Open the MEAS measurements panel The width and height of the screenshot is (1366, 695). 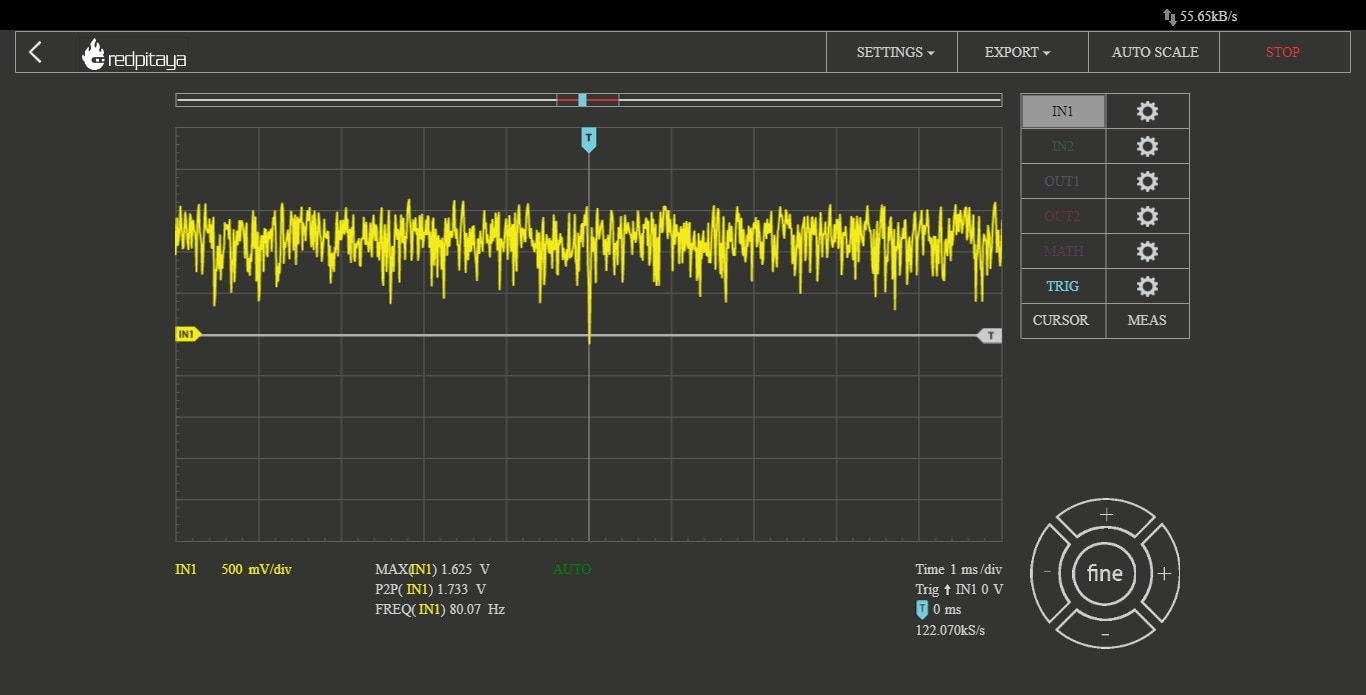pyautogui.click(x=1147, y=320)
